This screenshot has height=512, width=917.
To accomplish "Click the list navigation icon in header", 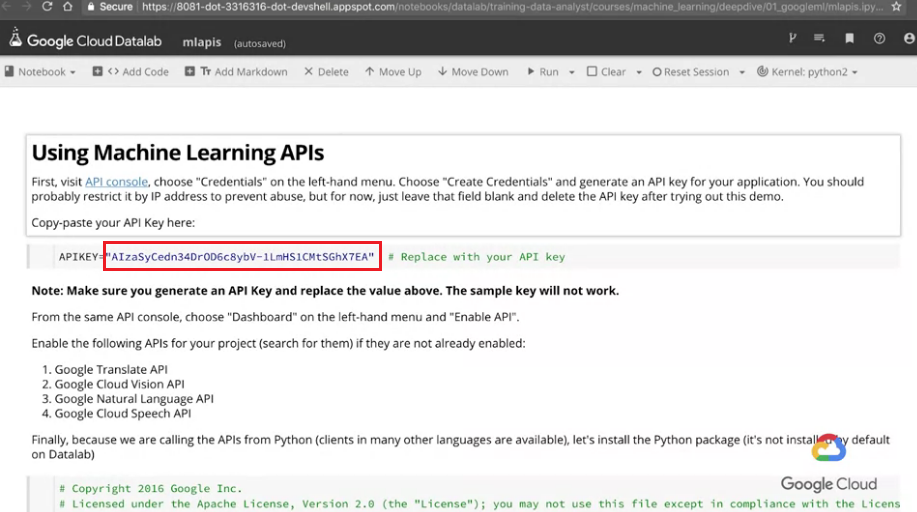I will [819, 38].
